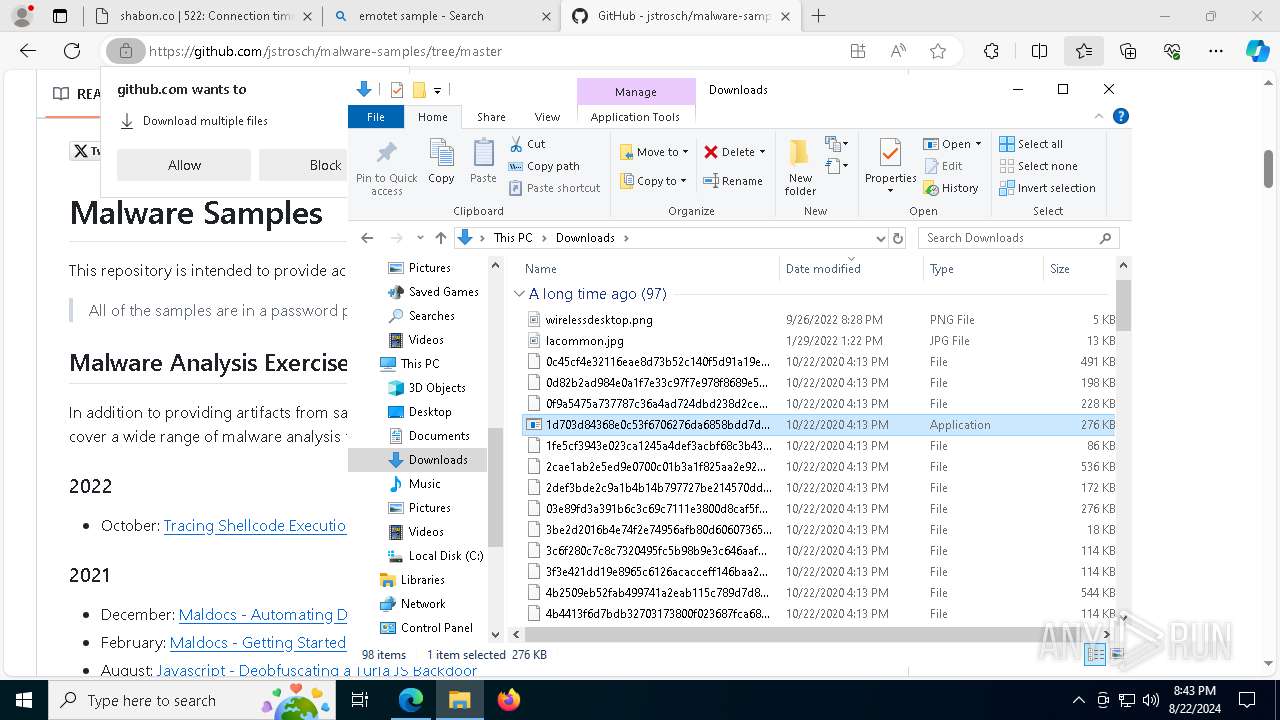1280x720 pixels.
Task: Switch to the View ribbon tab
Action: 547,117
